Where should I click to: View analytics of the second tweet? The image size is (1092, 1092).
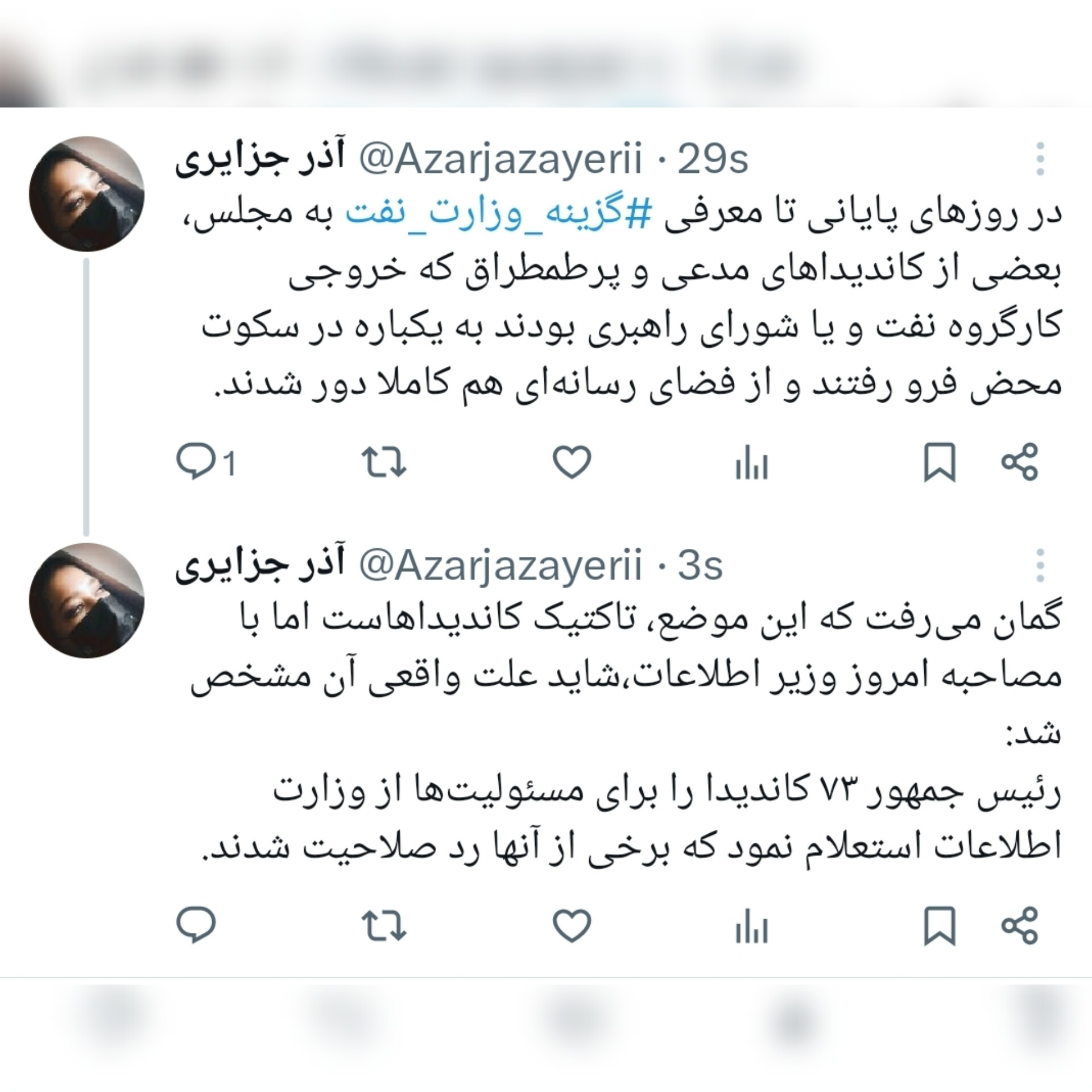pos(751,926)
